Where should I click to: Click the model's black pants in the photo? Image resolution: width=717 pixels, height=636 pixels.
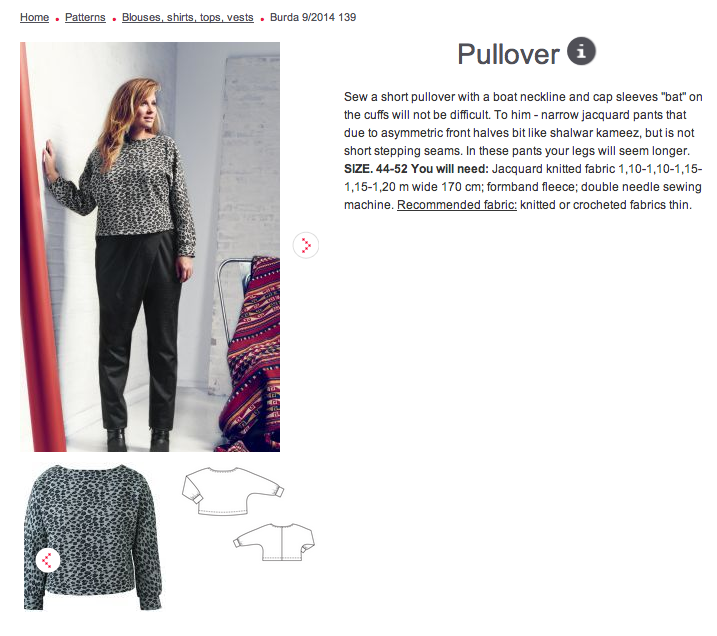pos(137,329)
